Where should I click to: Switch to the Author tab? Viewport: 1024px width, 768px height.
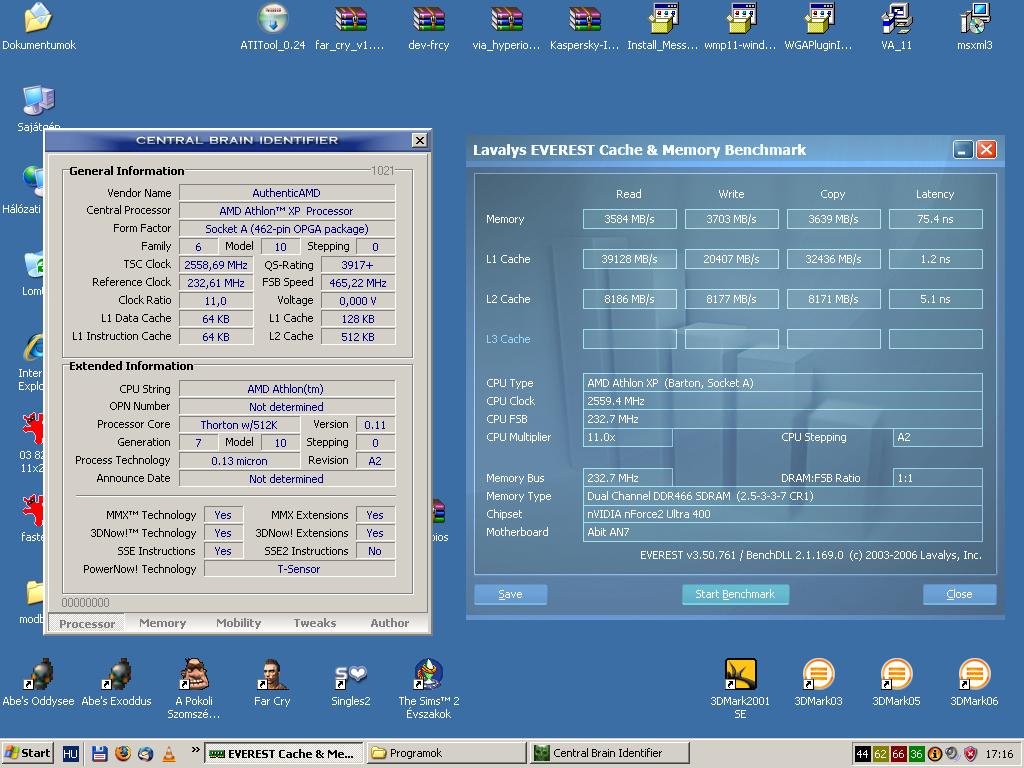click(390, 623)
